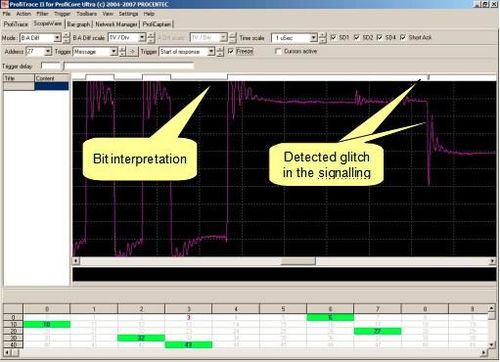Click the Trigger delay input field

point(50,66)
